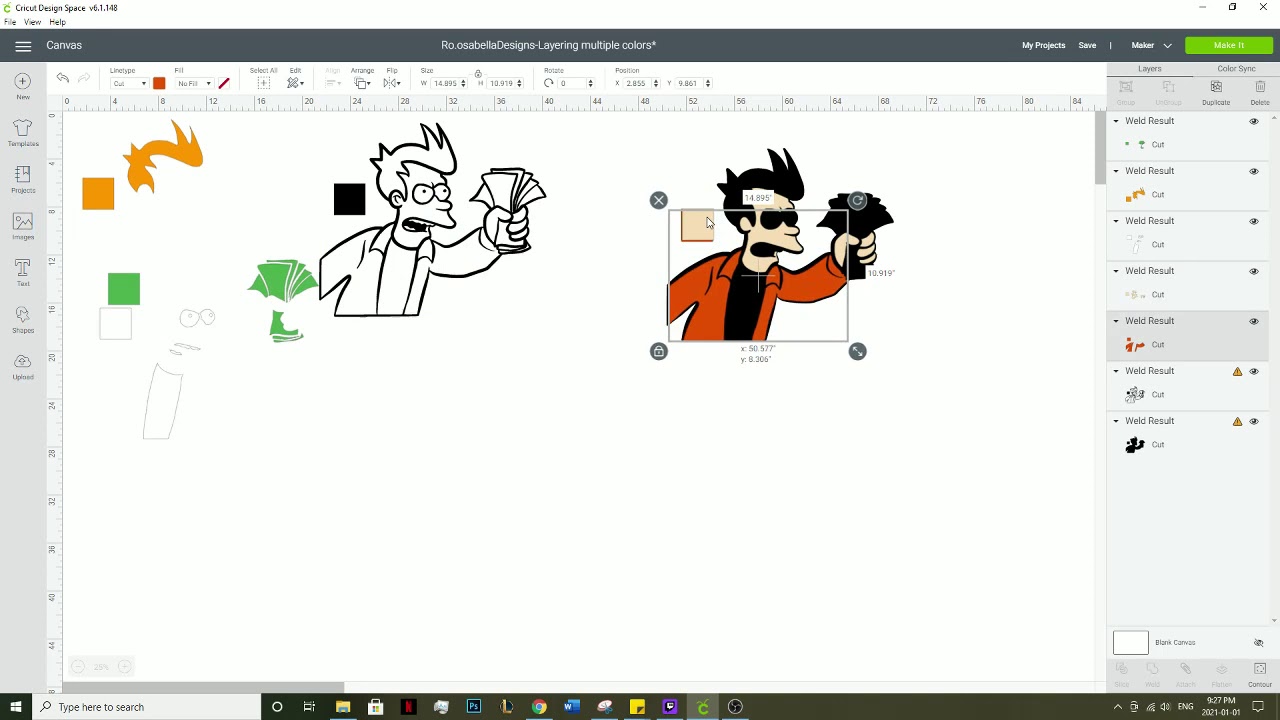The width and height of the screenshot is (1280, 720).
Task: Hide the white Weld Result layer
Action: 1254,221
